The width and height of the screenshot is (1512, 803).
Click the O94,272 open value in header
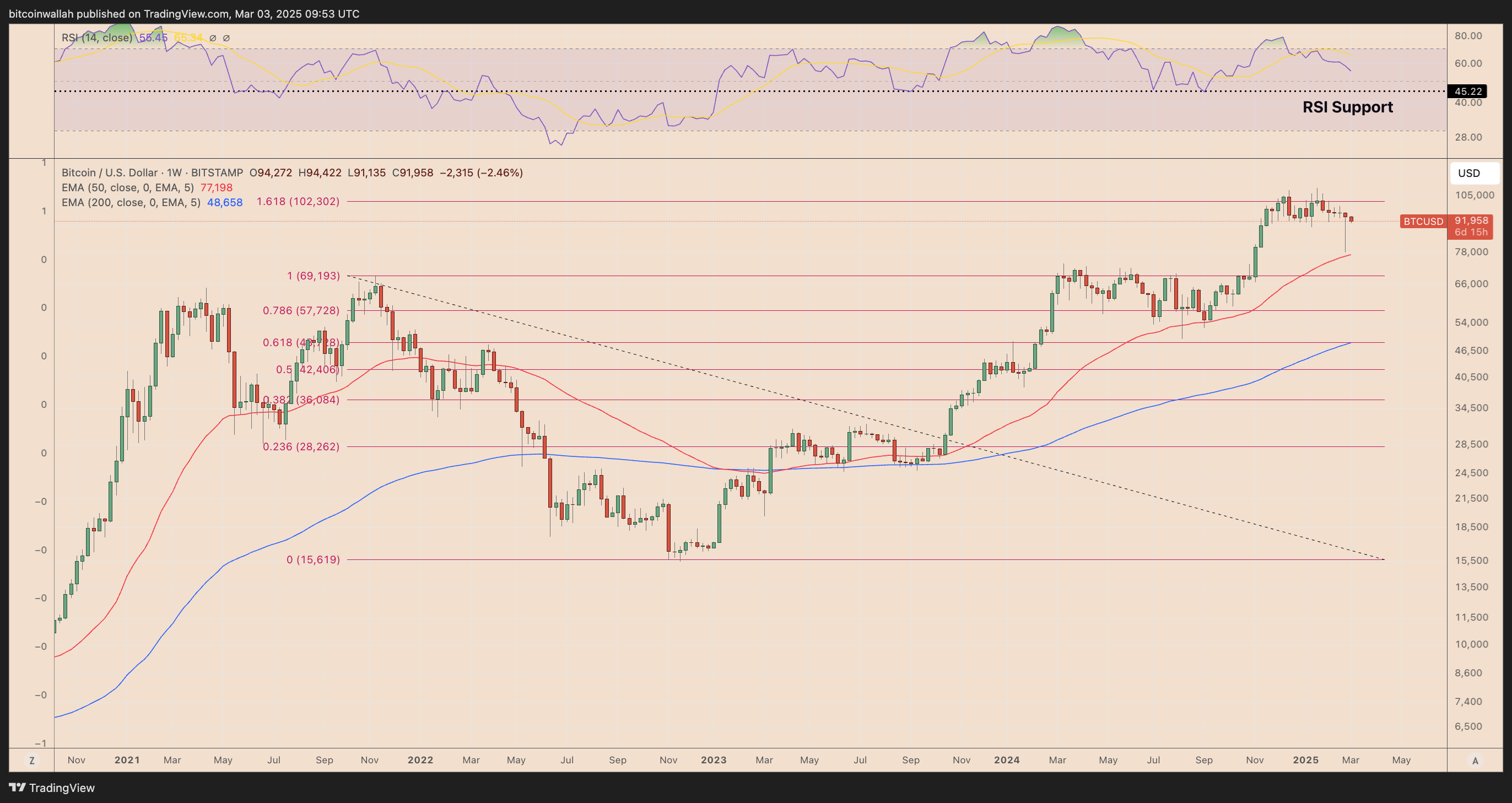[x=271, y=173]
